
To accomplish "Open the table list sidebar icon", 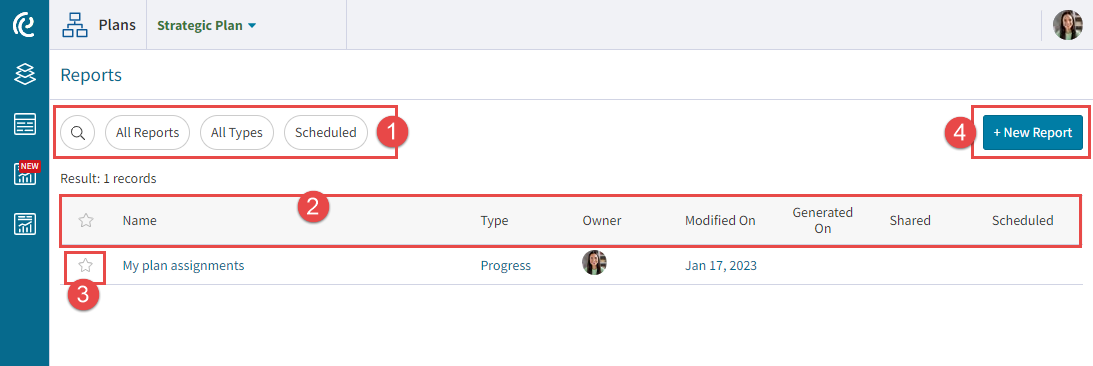I will click(24, 125).
